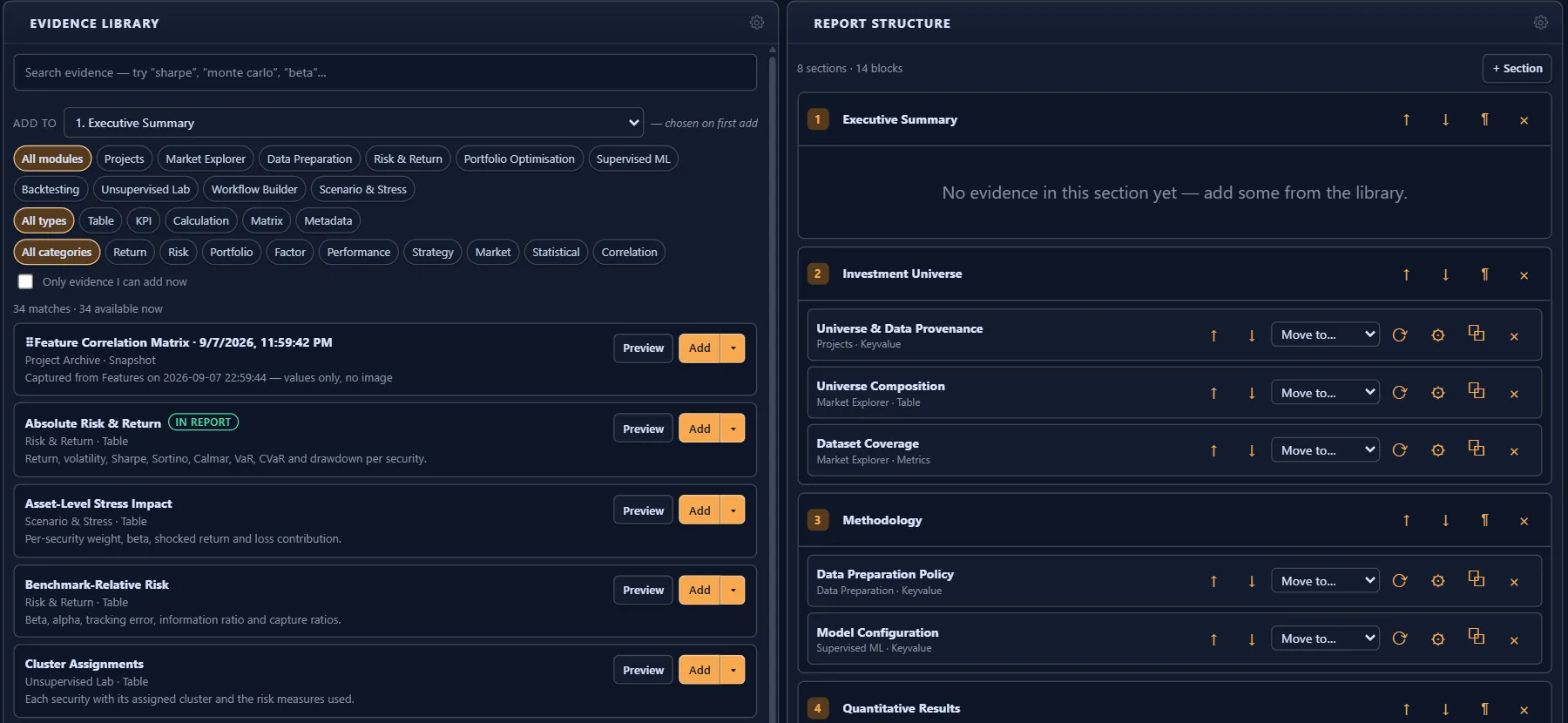Image resolution: width=1568 pixels, height=723 pixels.
Task: Move Executive Summary section down
Action: click(x=1445, y=120)
